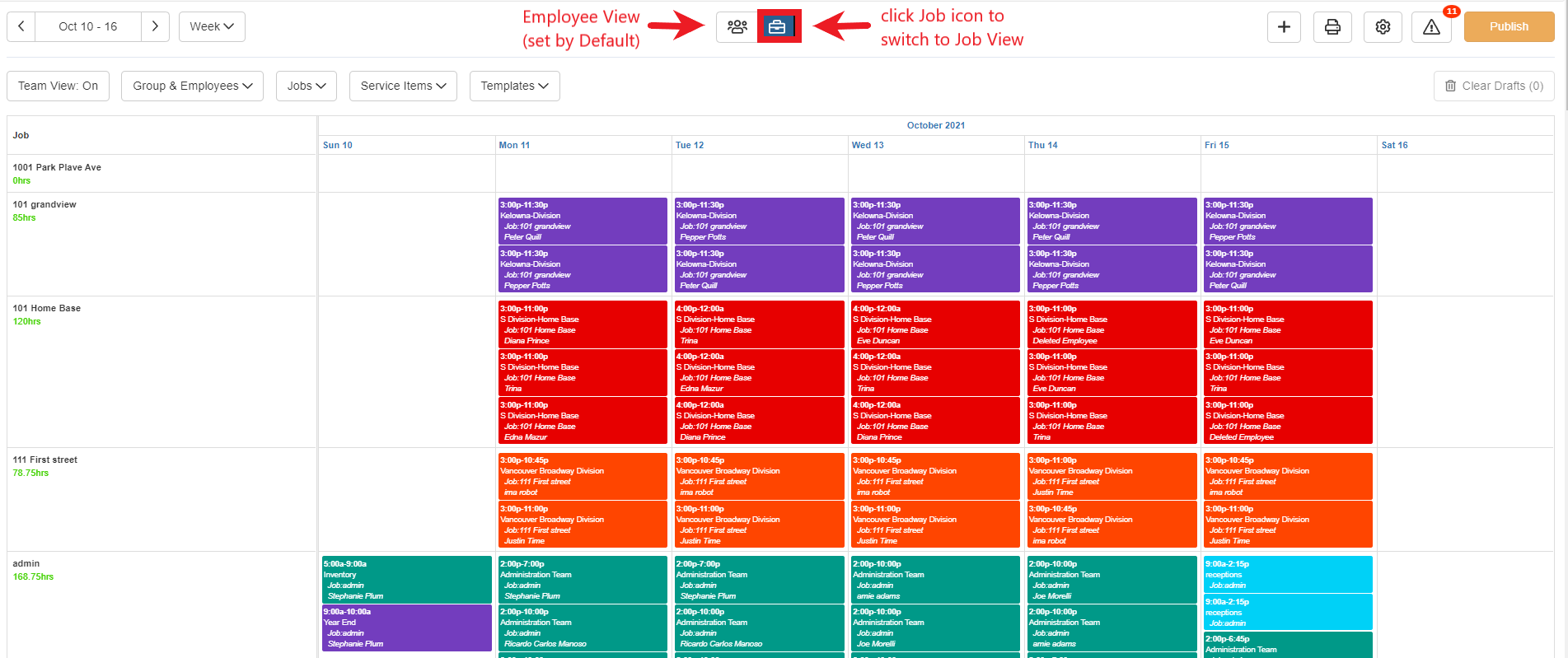
Task: Open the Jobs filter dropdown
Action: tap(307, 86)
